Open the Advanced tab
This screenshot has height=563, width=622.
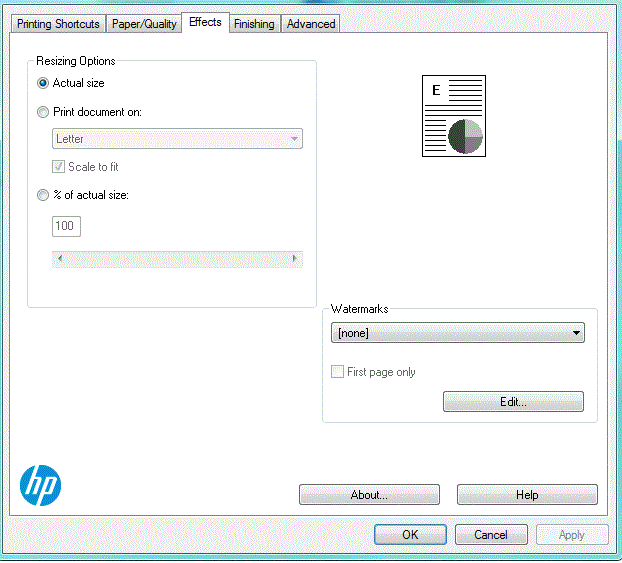click(x=311, y=24)
